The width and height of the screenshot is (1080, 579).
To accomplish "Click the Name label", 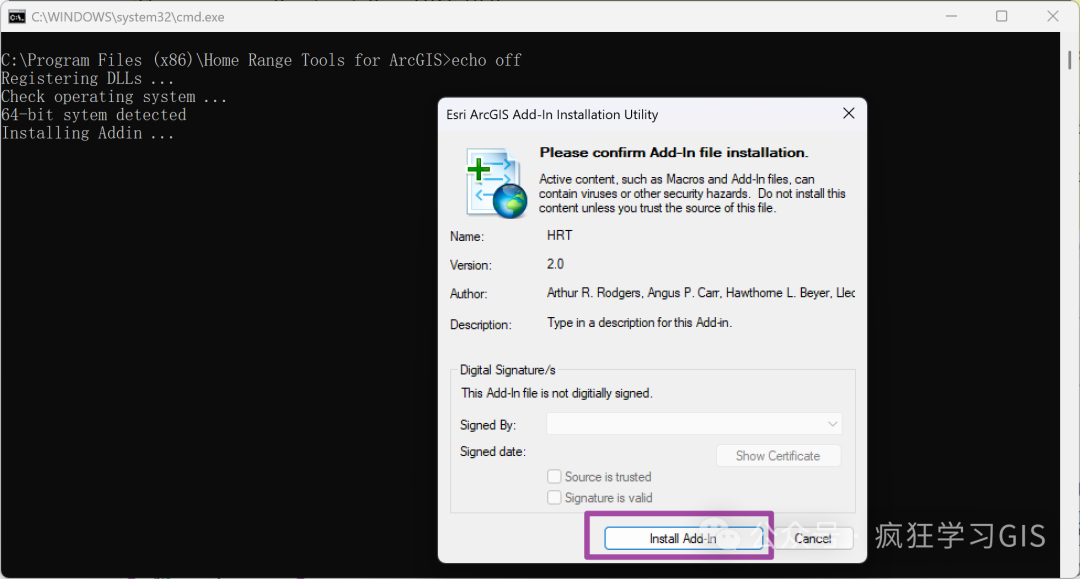I will pos(467,236).
